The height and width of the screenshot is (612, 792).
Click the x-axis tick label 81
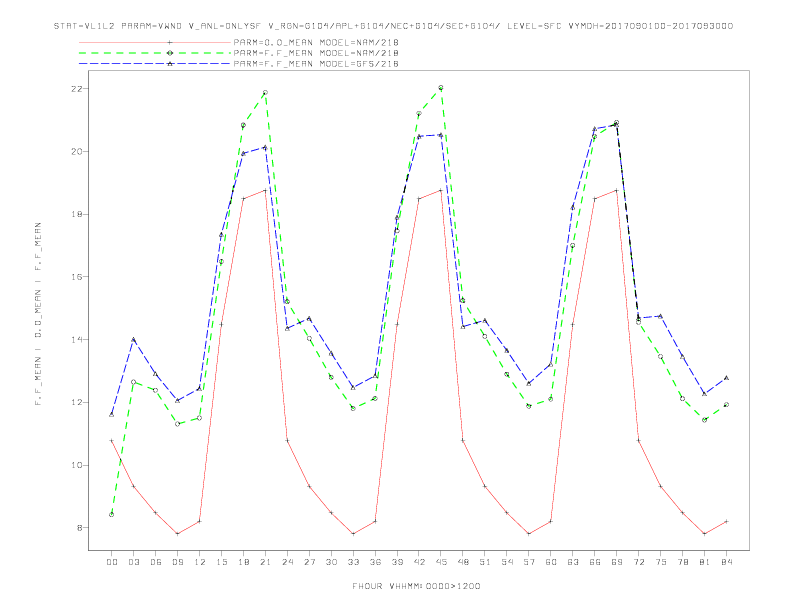coord(705,562)
